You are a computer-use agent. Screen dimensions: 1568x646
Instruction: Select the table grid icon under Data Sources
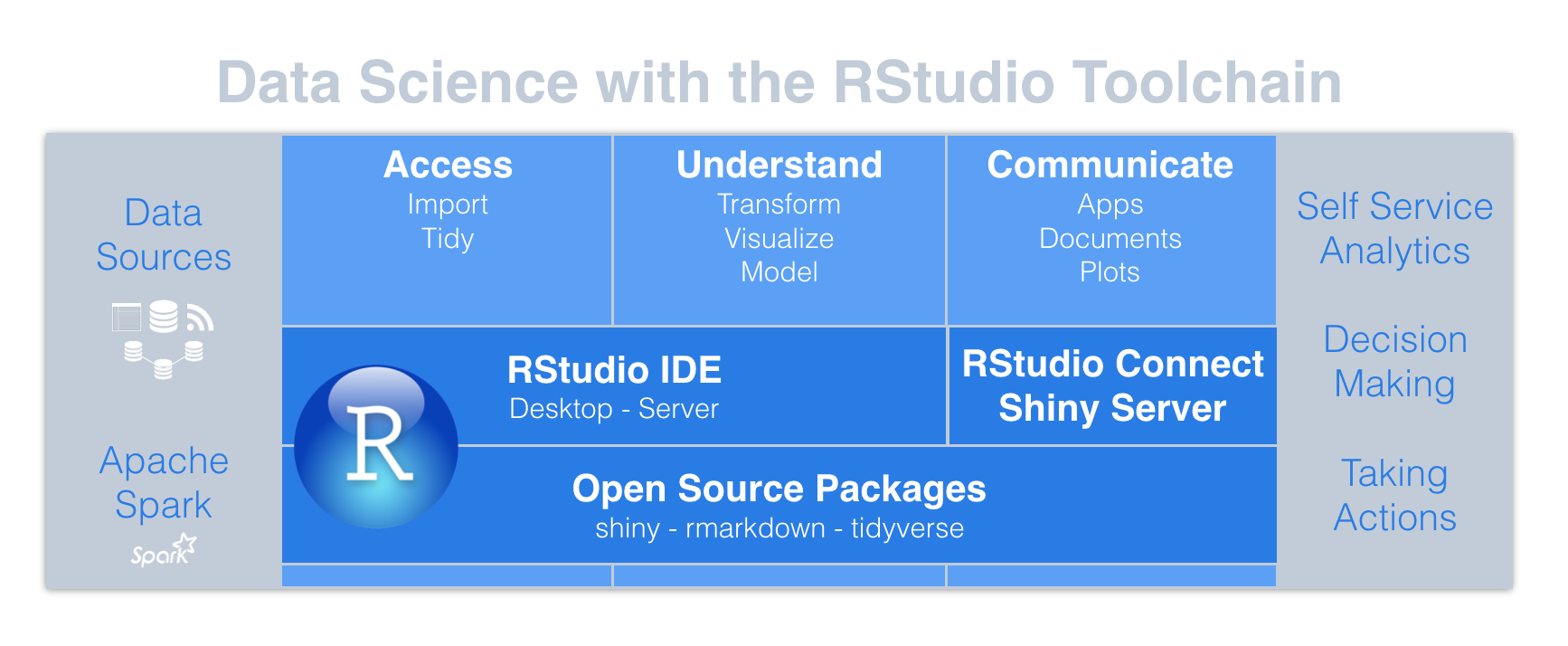click(127, 318)
